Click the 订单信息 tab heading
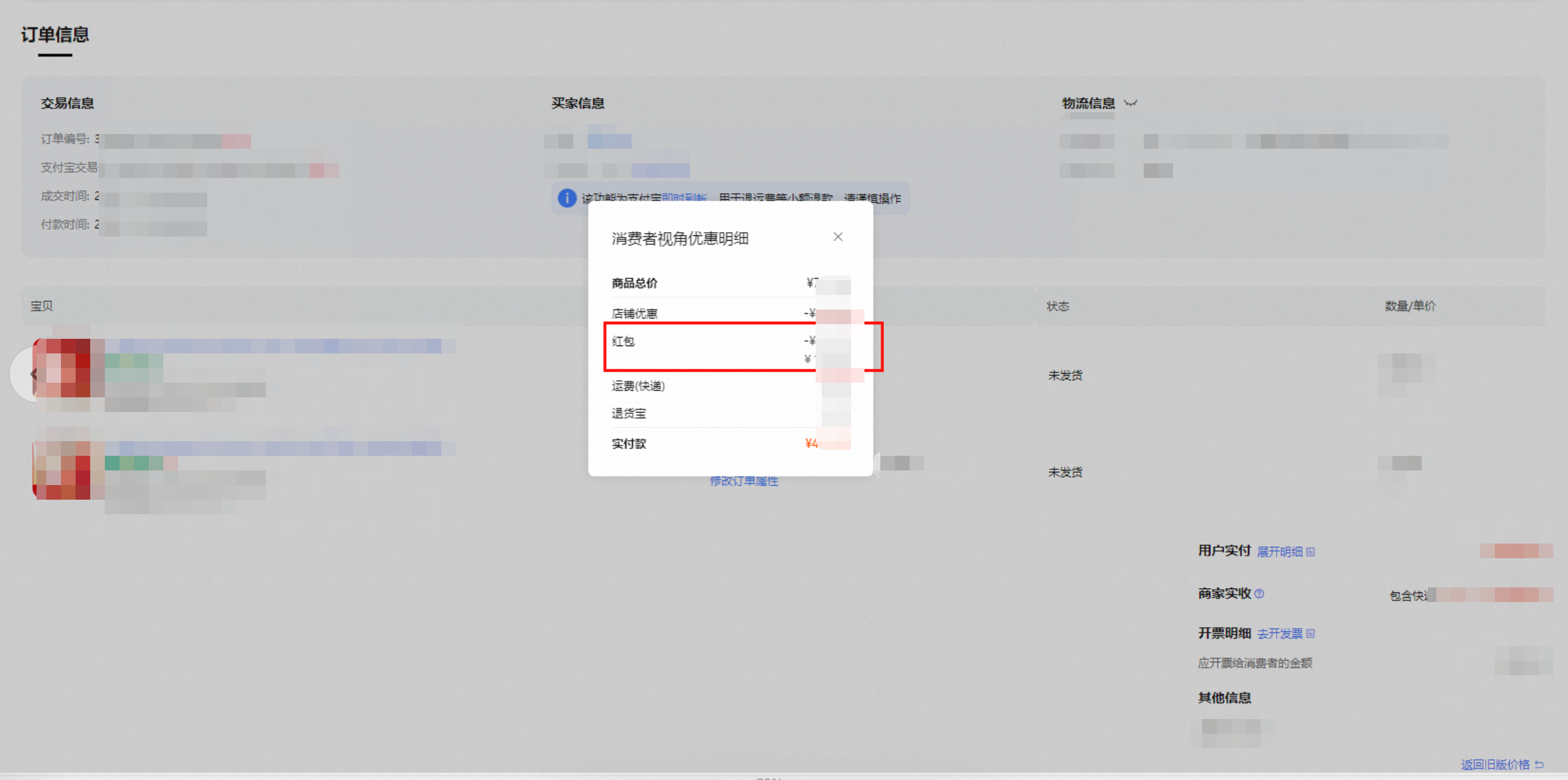The height and width of the screenshot is (780, 1568). click(55, 35)
